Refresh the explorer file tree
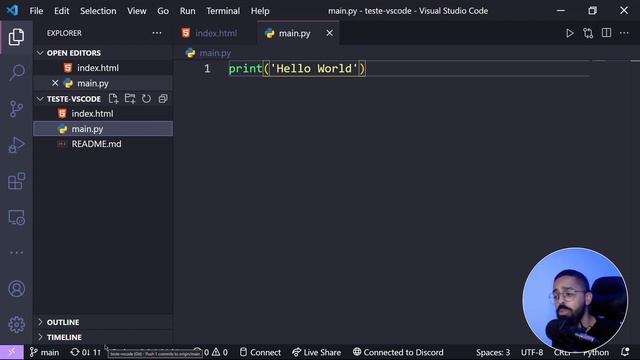Screen dimensions: 640x360 tap(146, 98)
